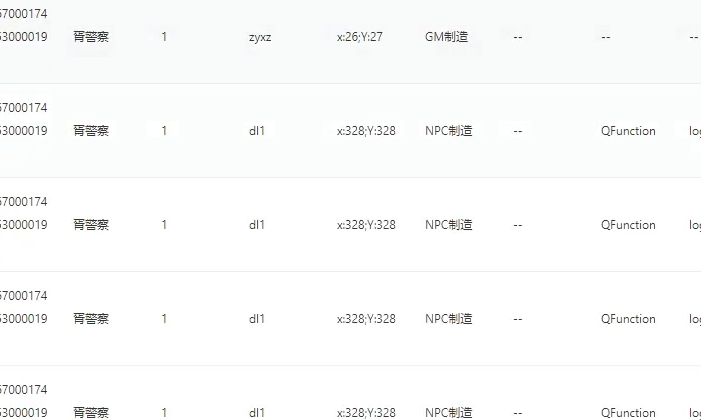701x420 pixels.
Task: Select "x:328;Y:328" in the fourth row
Action: (x=366, y=319)
